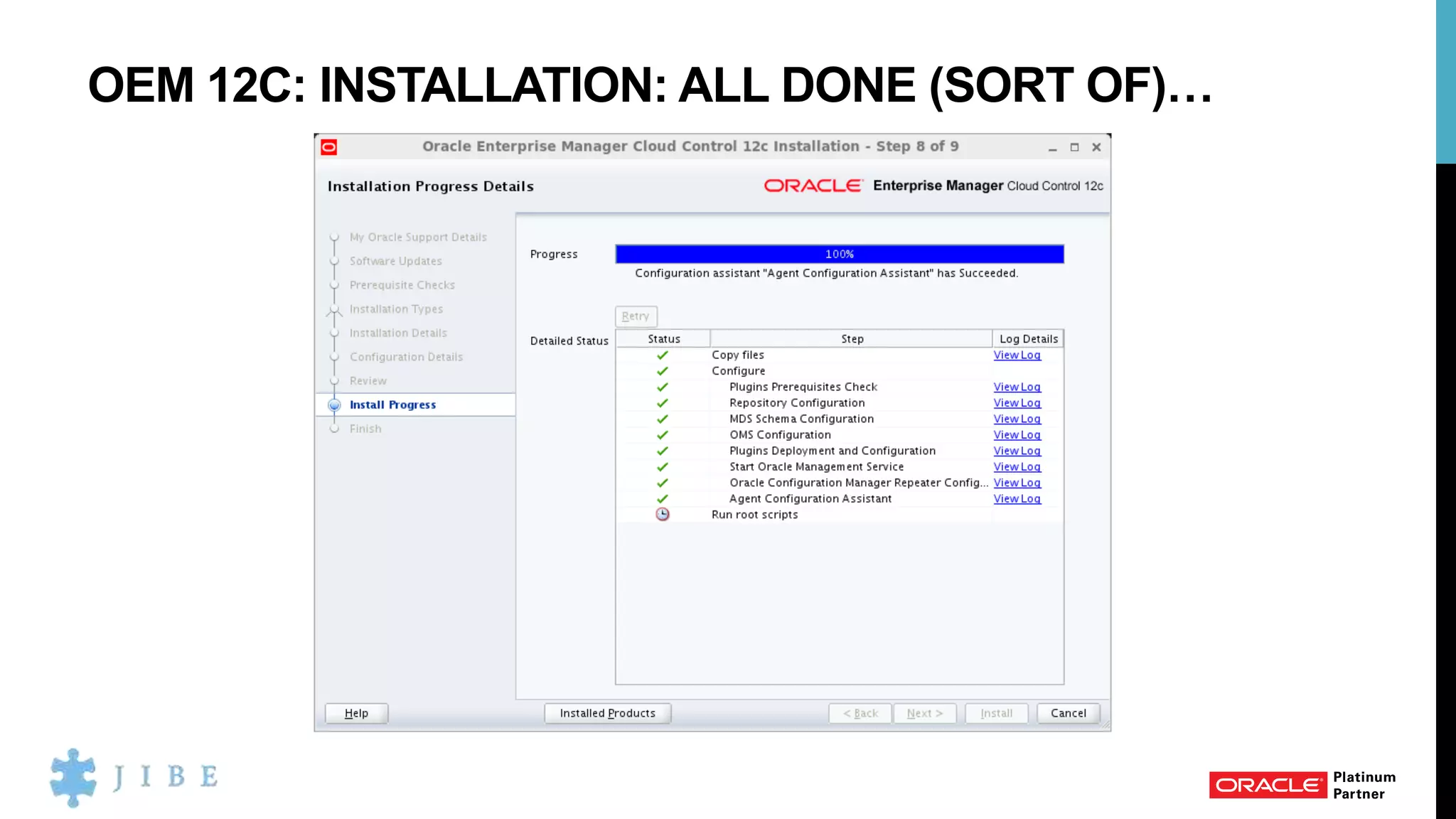
Task: Maximize the installer window
Action: (x=1074, y=147)
